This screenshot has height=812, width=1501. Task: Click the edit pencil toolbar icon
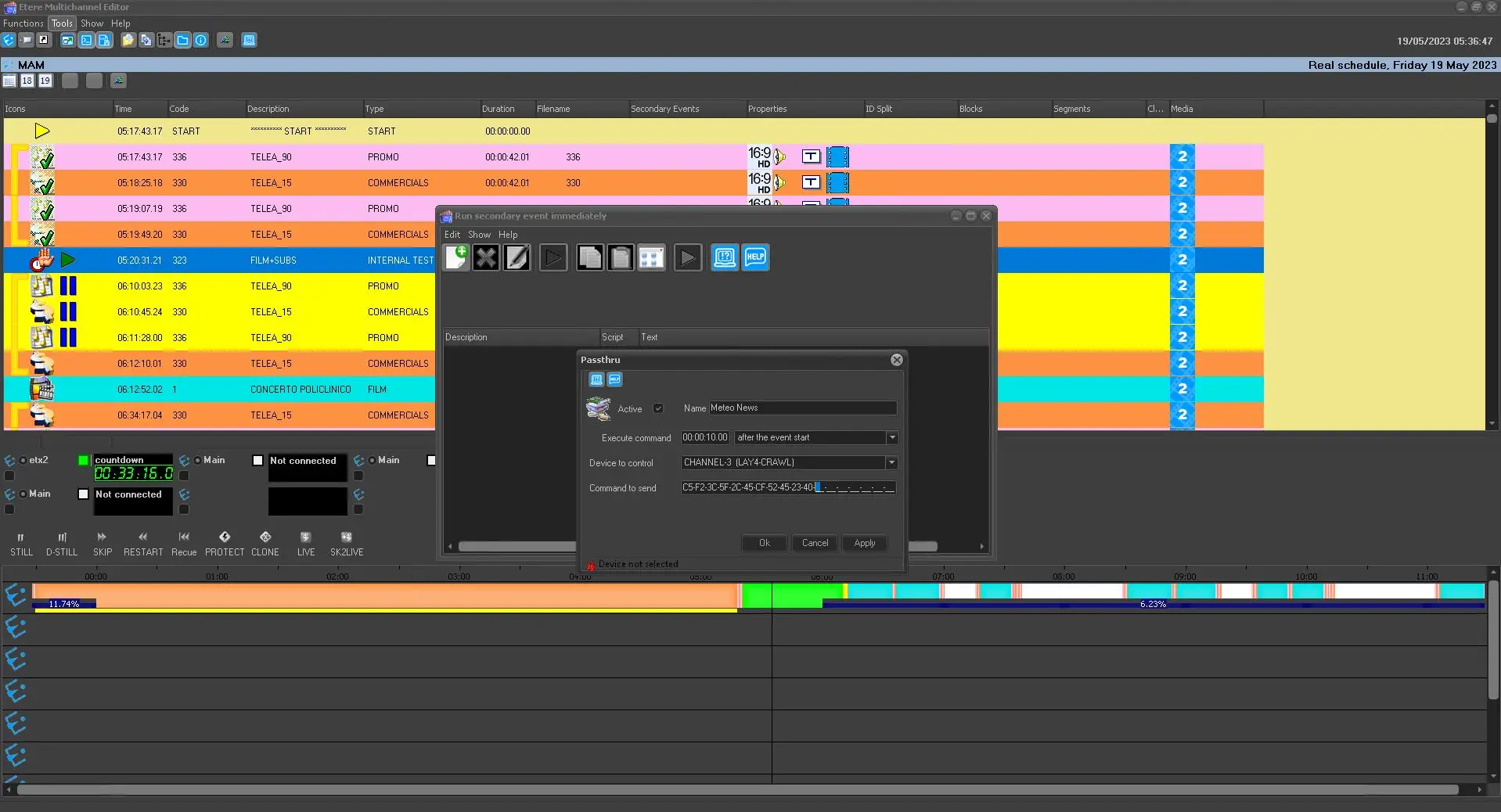(x=517, y=257)
